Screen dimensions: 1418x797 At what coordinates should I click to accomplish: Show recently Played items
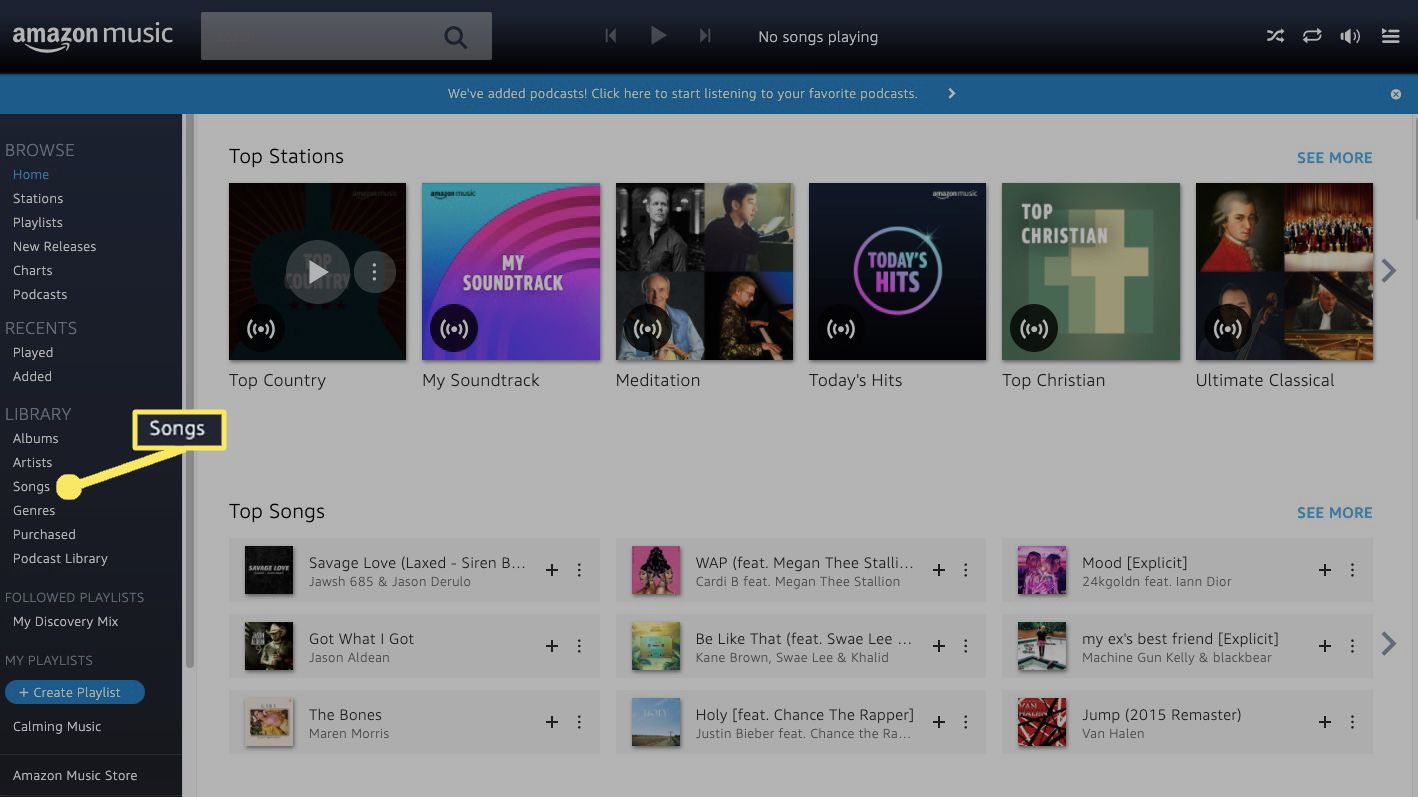click(x=33, y=352)
